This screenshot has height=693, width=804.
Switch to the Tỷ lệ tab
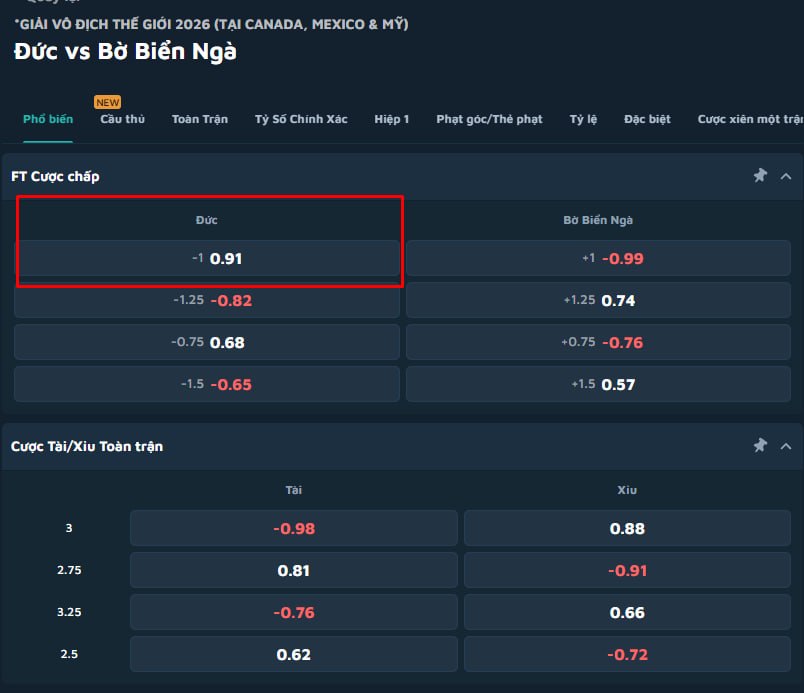click(x=583, y=119)
